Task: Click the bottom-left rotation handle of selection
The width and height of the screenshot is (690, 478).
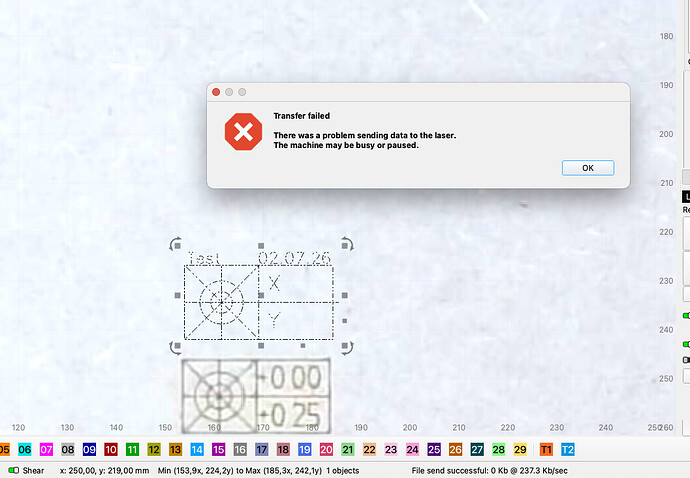Action: 175,347
